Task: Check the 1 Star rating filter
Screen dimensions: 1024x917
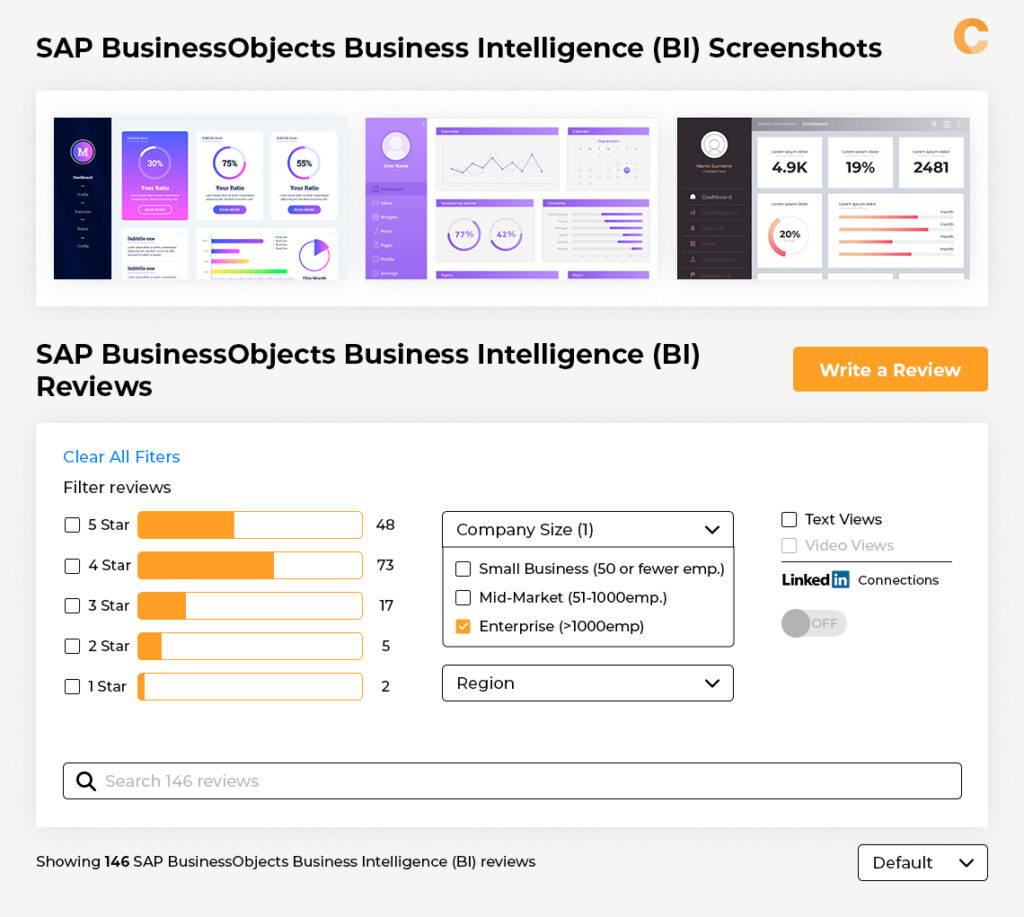Action: coord(71,686)
